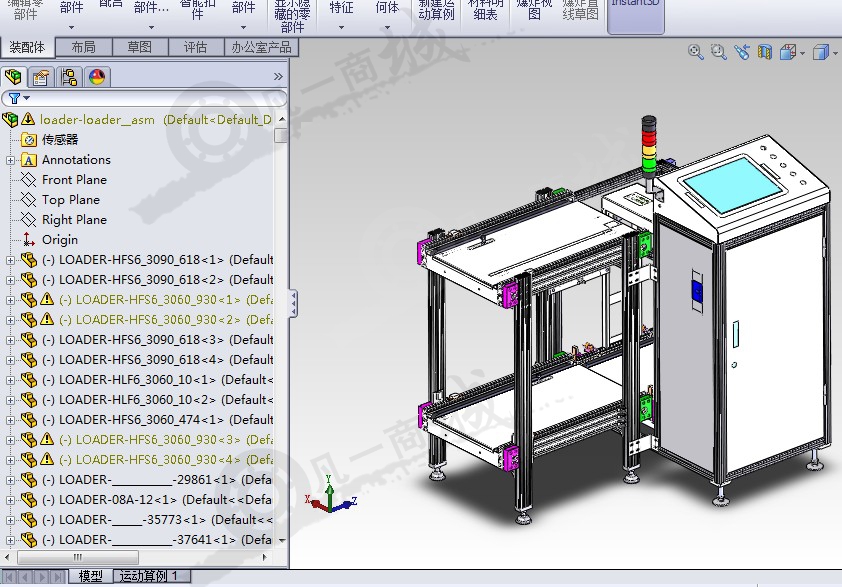The height and width of the screenshot is (587, 842).
Task: Click warning icon on LOADER-HFS6_3060_930<3>
Action: pyautogui.click(x=47, y=439)
